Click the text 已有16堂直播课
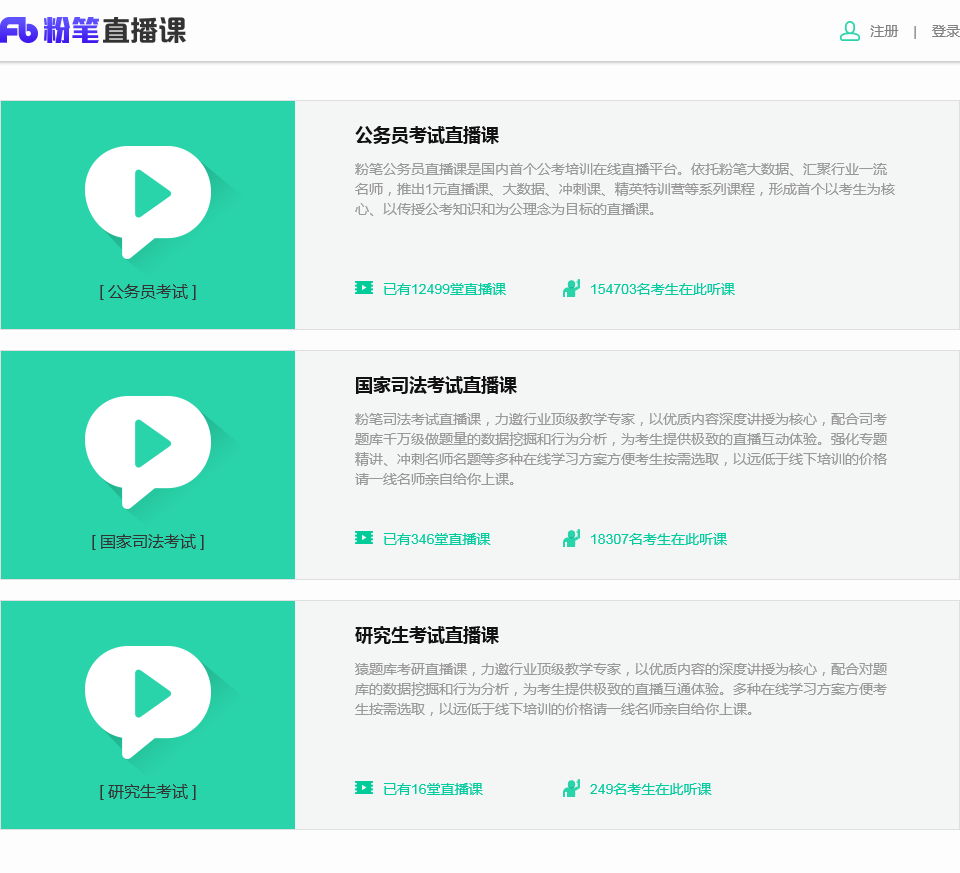The height and width of the screenshot is (873, 960). 433,789
